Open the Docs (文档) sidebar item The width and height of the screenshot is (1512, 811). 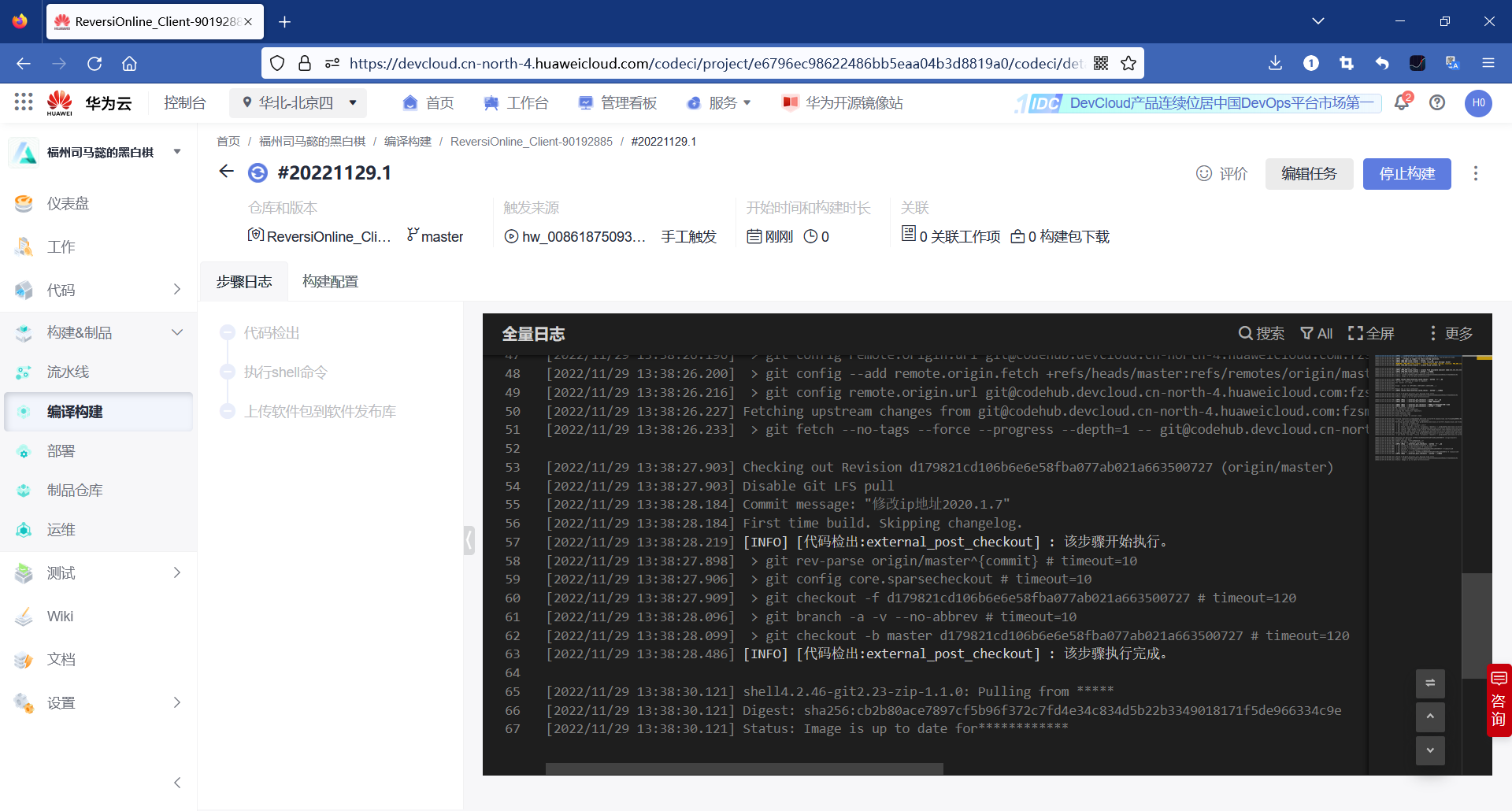[98, 659]
